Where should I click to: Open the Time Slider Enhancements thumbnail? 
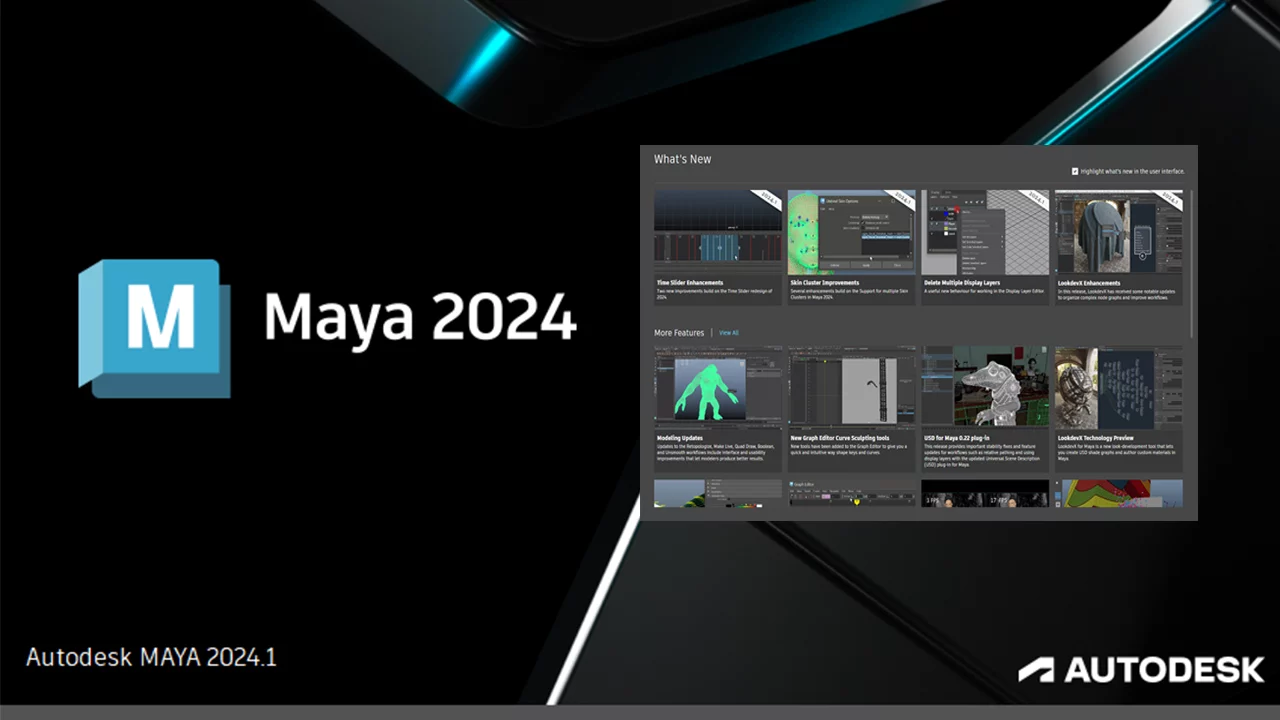(718, 232)
